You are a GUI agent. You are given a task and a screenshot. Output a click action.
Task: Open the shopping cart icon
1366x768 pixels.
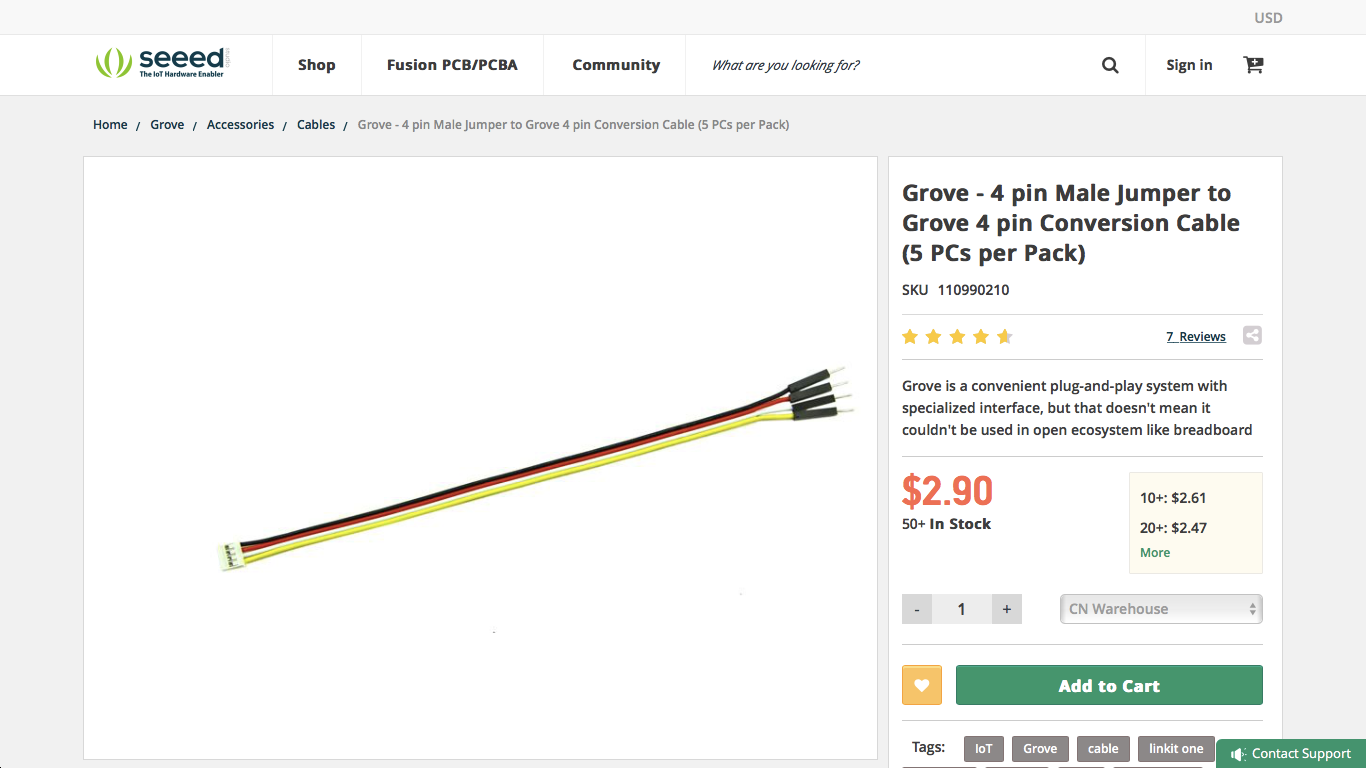pos(1253,65)
